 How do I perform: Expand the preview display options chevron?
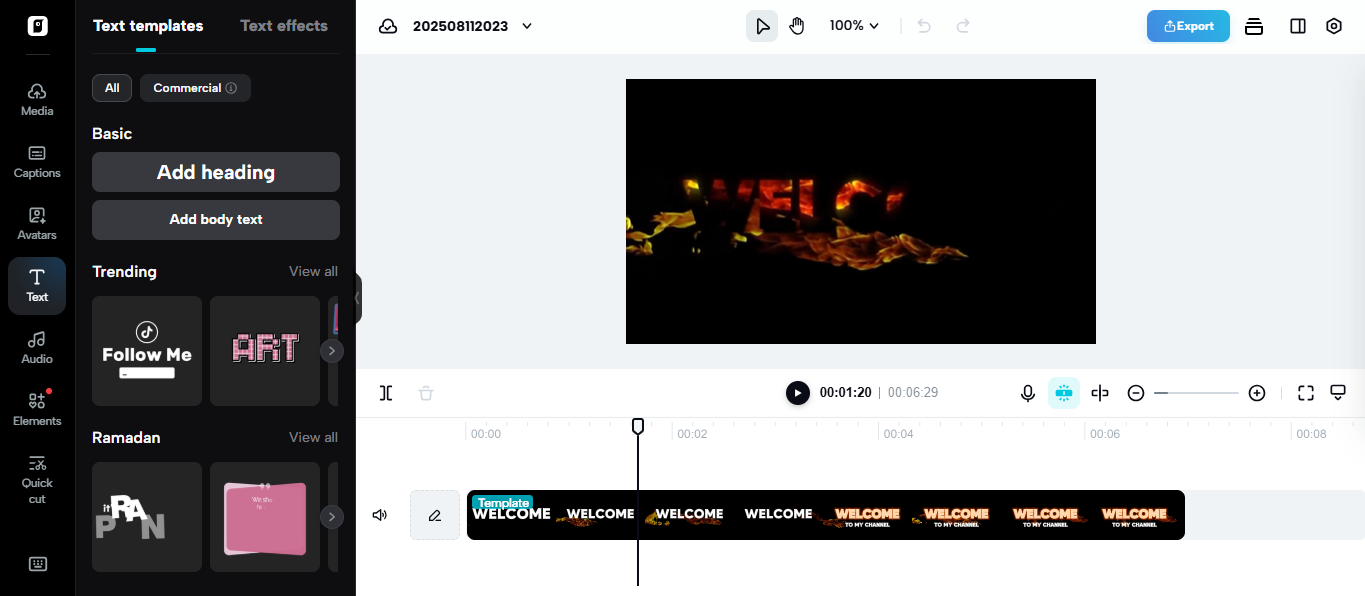1338,393
